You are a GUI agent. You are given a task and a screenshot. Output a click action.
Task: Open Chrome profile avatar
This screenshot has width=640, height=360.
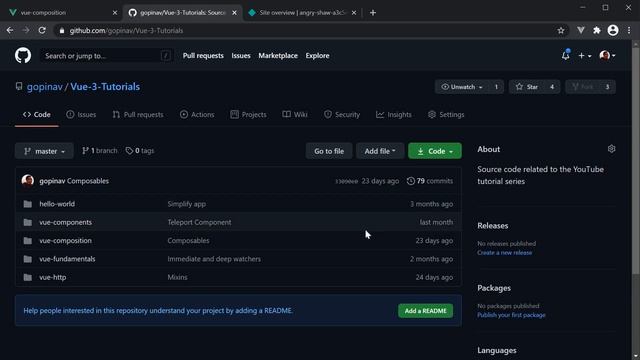pyautogui.click(x=613, y=31)
